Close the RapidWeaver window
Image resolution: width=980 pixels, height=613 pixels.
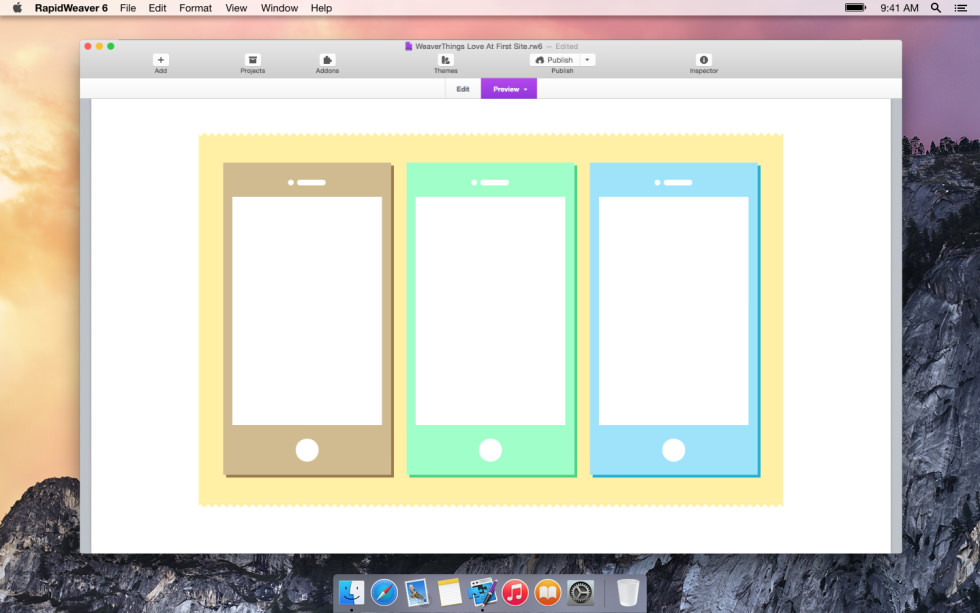click(x=88, y=46)
